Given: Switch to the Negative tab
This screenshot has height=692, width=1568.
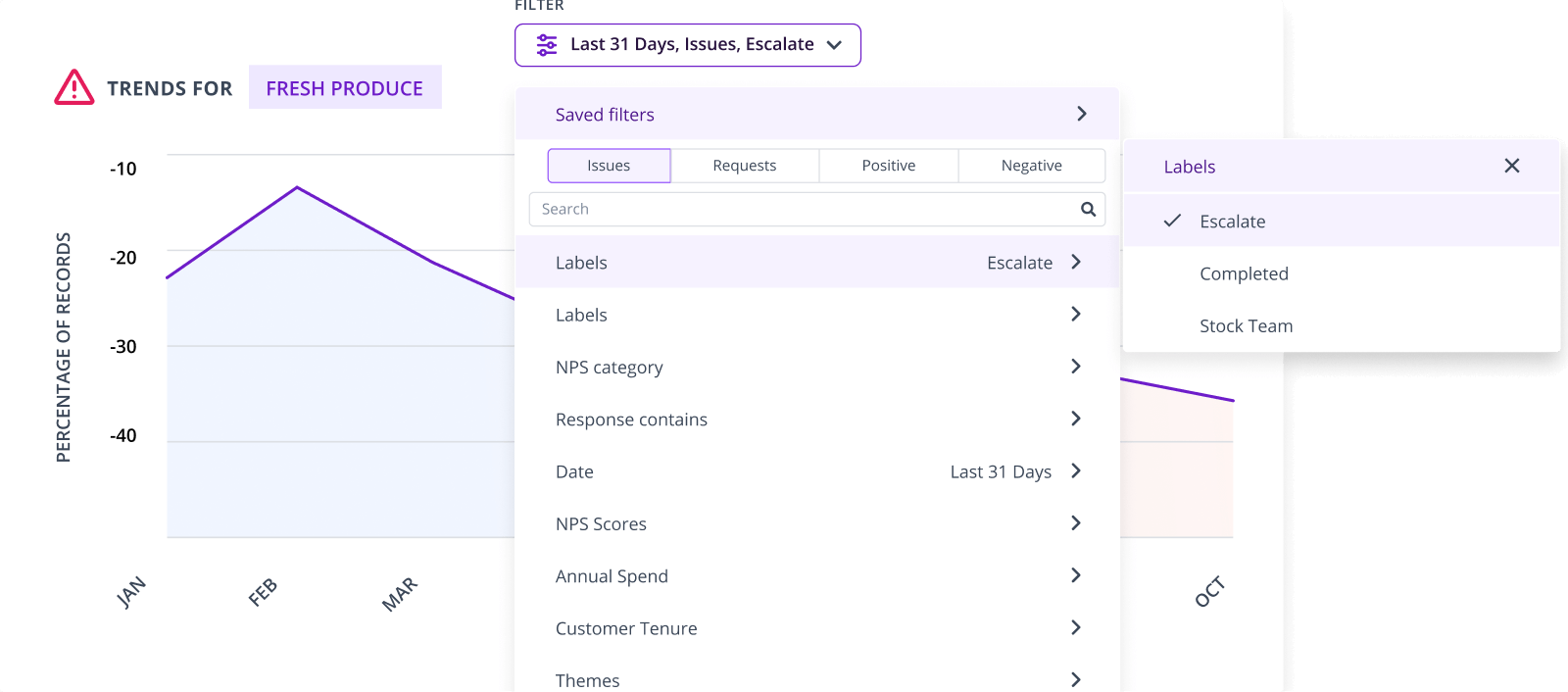Looking at the screenshot, I should click(x=1032, y=166).
